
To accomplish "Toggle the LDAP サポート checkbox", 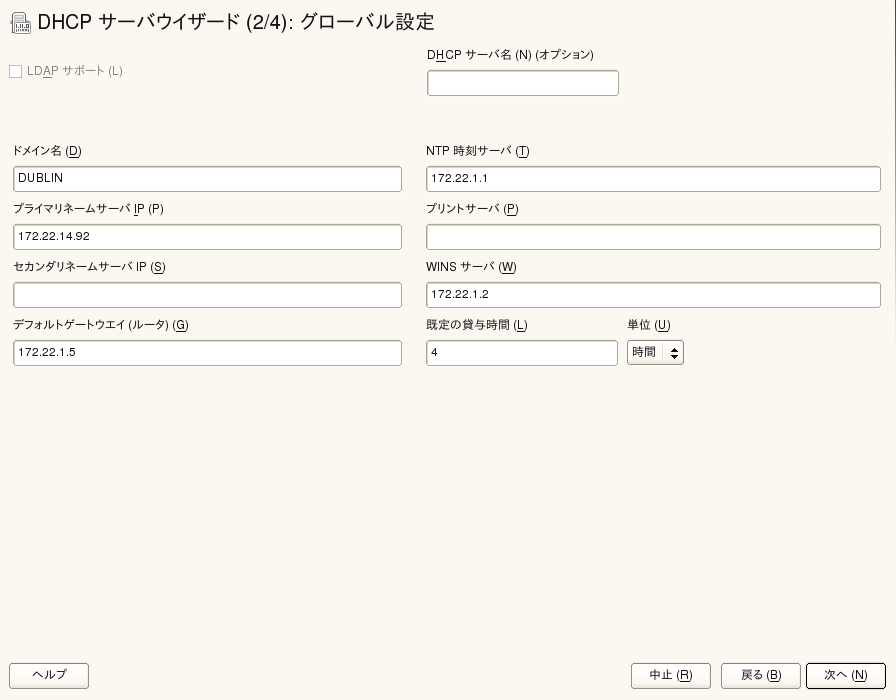I will point(16,71).
